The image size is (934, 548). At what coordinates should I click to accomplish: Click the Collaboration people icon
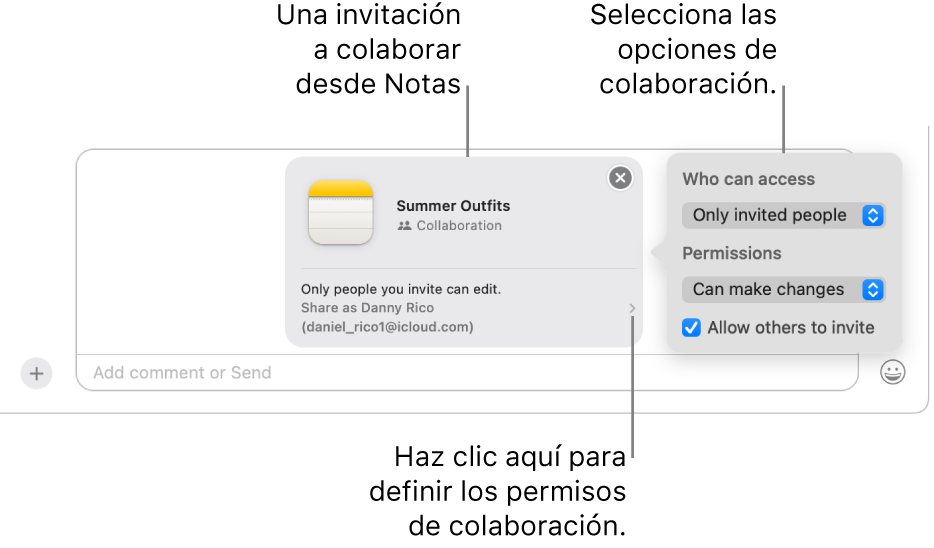[x=404, y=226]
